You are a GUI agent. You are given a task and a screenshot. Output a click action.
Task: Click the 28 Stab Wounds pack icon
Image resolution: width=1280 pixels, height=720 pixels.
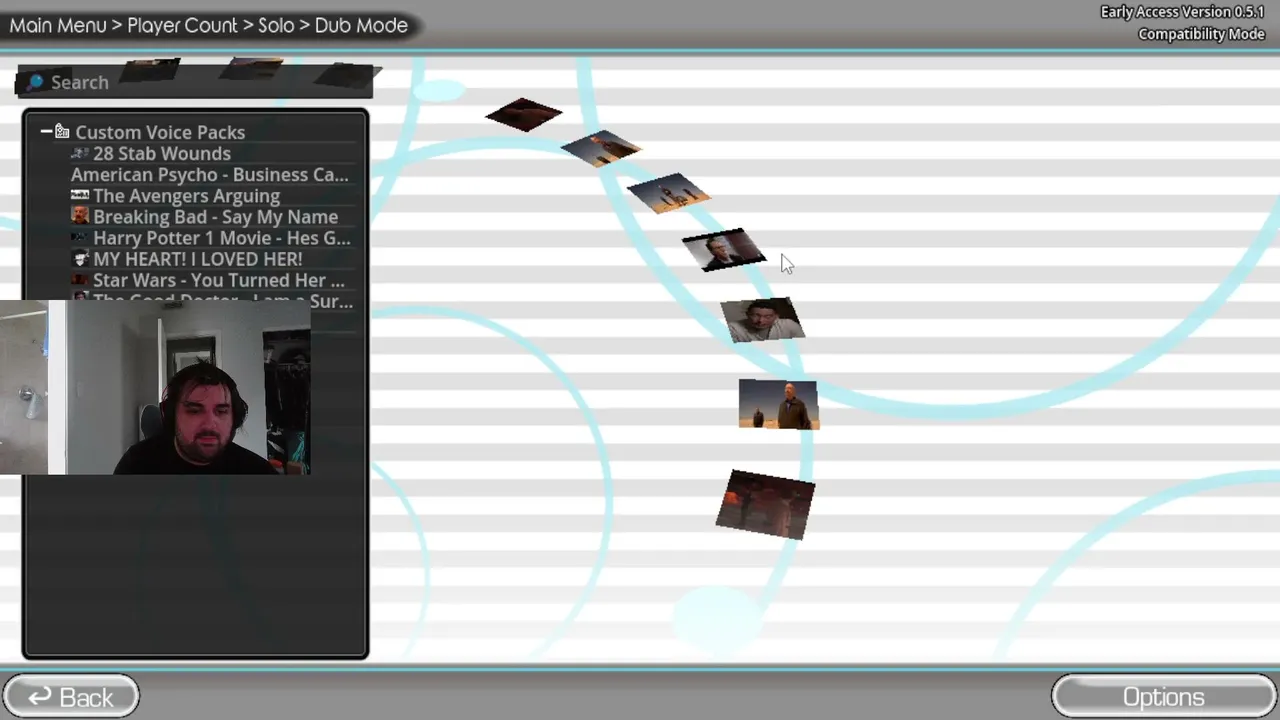80,153
